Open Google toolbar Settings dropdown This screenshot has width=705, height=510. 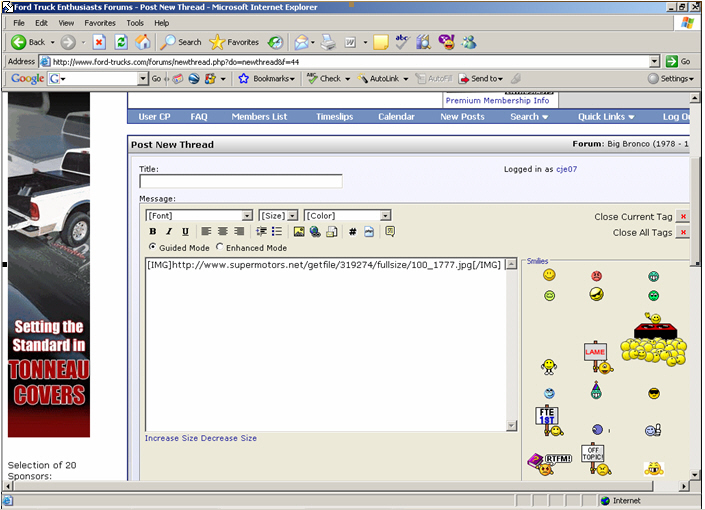pos(671,79)
